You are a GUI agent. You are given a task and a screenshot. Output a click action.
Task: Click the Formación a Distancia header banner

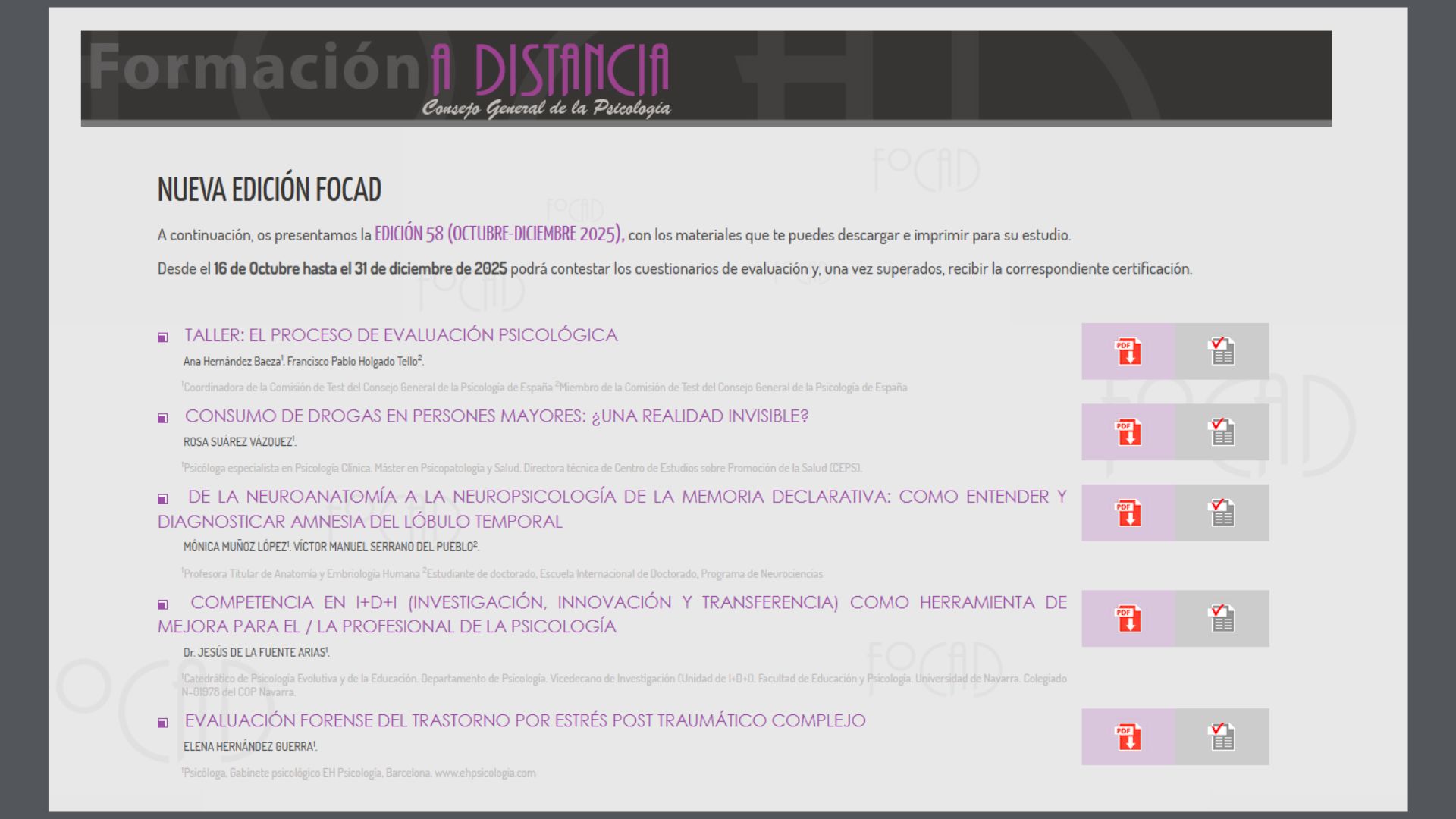tap(705, 77)
